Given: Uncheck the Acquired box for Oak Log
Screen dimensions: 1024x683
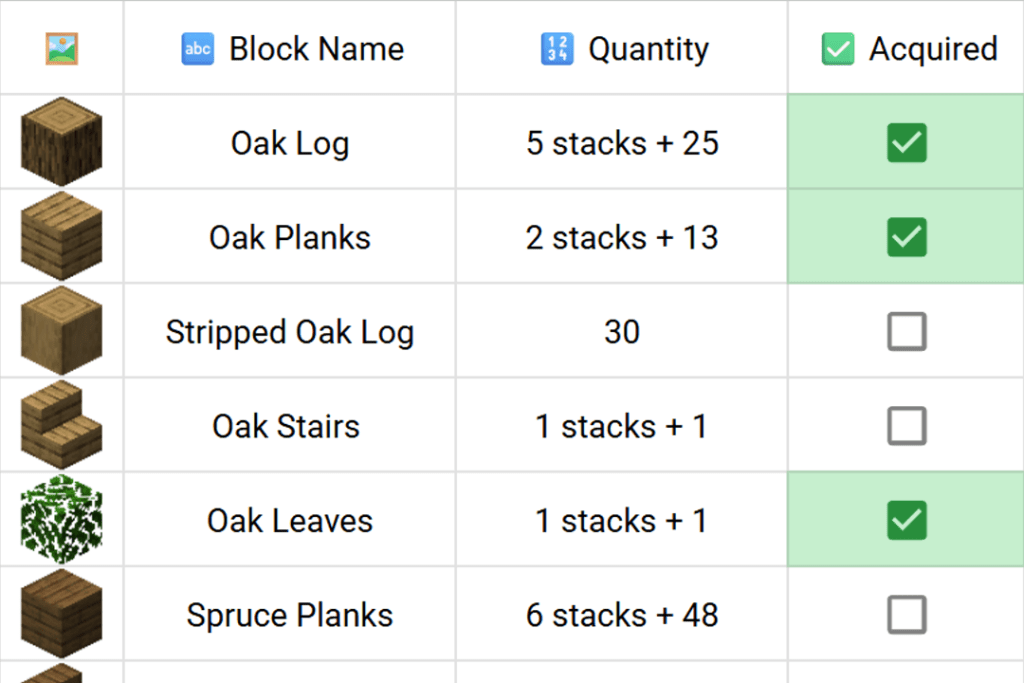Looking at the screenshot, I should [906, 143].
